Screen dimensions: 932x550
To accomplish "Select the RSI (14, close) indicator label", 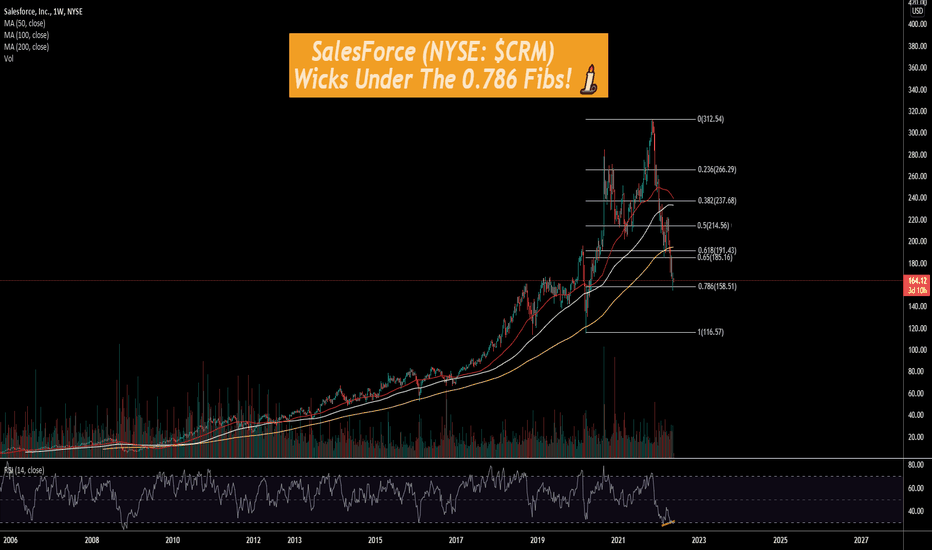I will pos(24,470).
